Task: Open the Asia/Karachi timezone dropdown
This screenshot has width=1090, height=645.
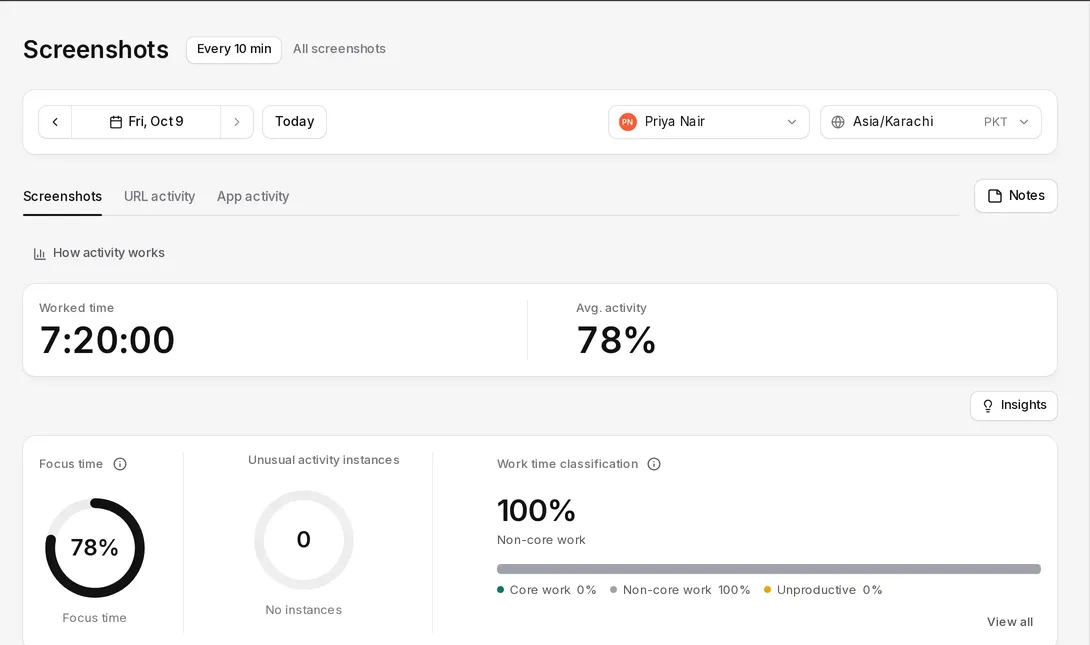Action: pyautogui.click(x=930, y=122)
